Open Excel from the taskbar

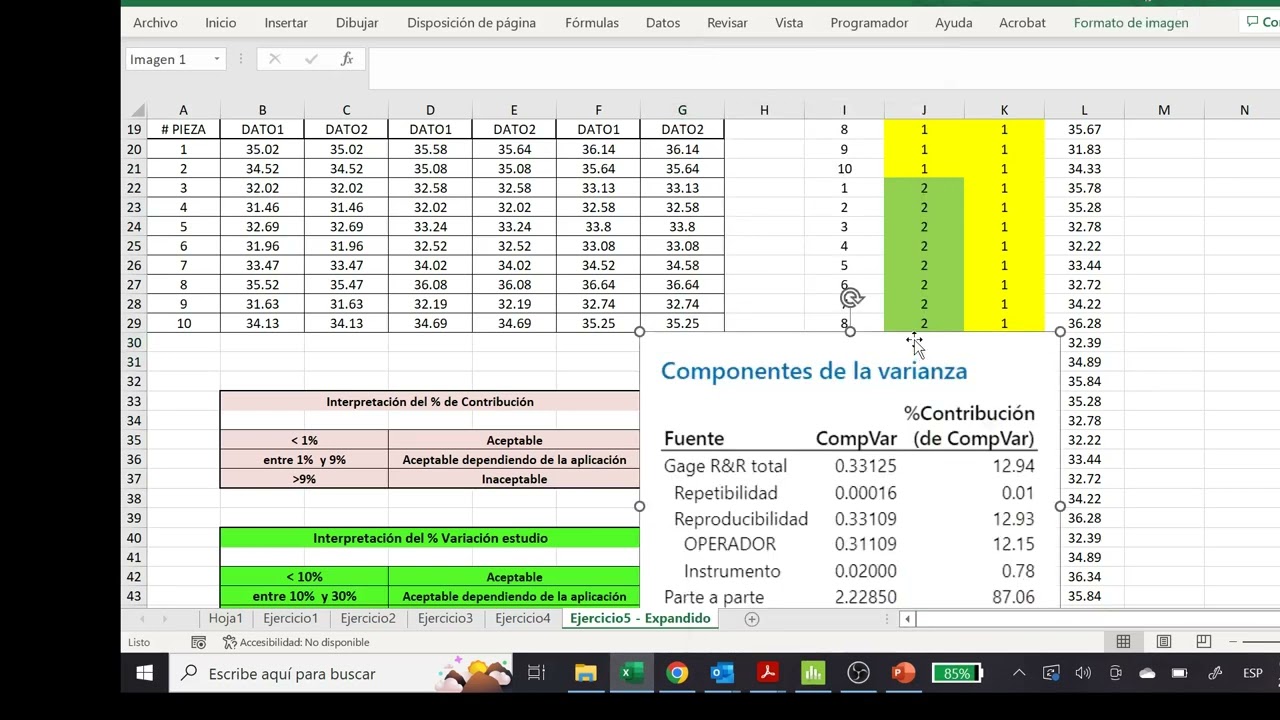point(630,673)
